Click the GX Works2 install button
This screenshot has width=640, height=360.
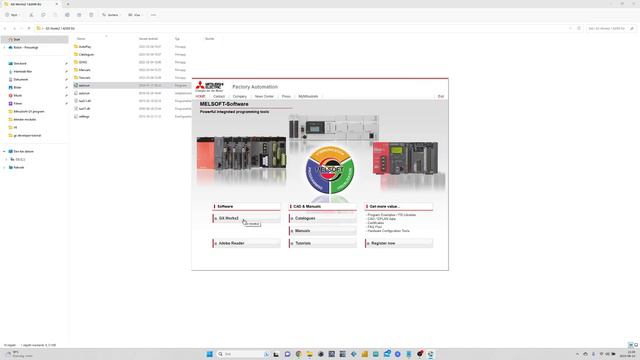tap(247, 218)
